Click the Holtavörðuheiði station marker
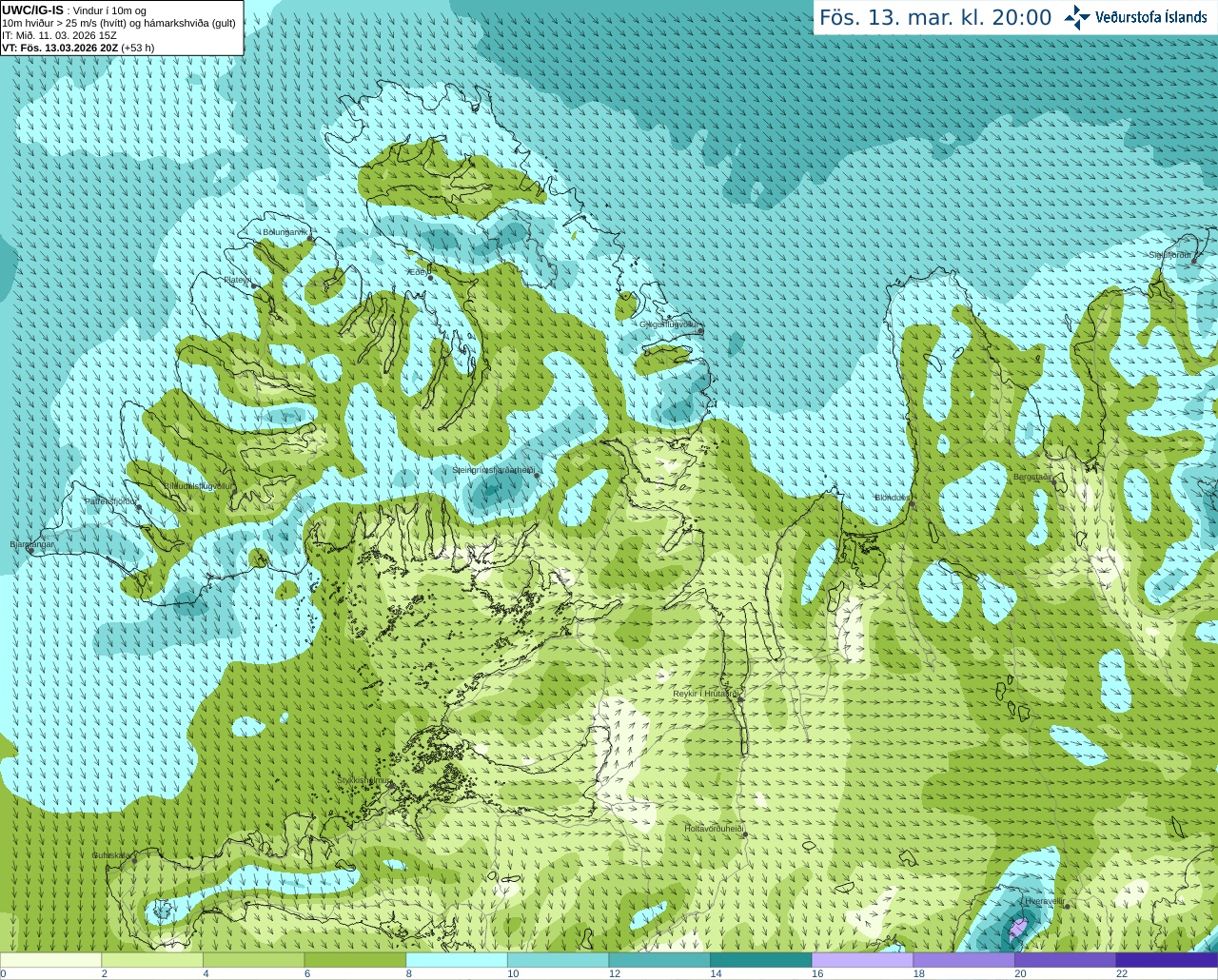Image resolution: width=1218 pixels, height=980 pixels. coord(745,835)
